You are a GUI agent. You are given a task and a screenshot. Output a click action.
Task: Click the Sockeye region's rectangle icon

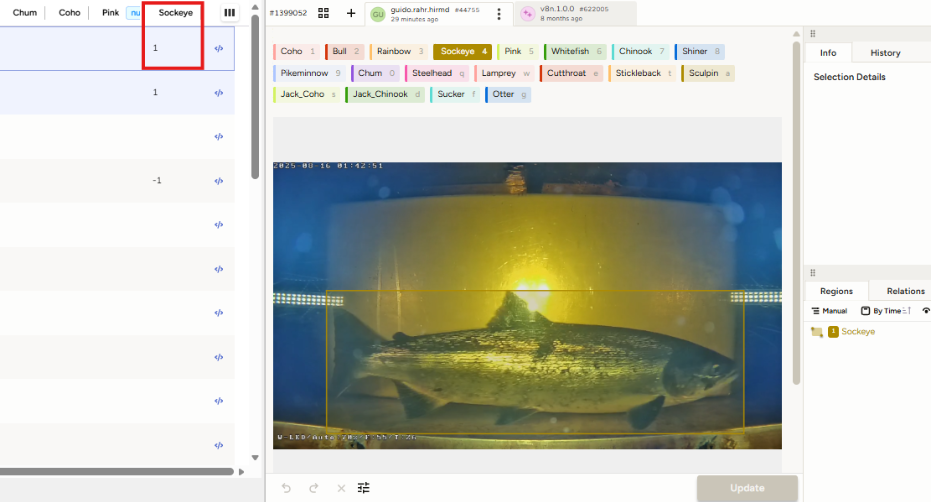[817, 332]
